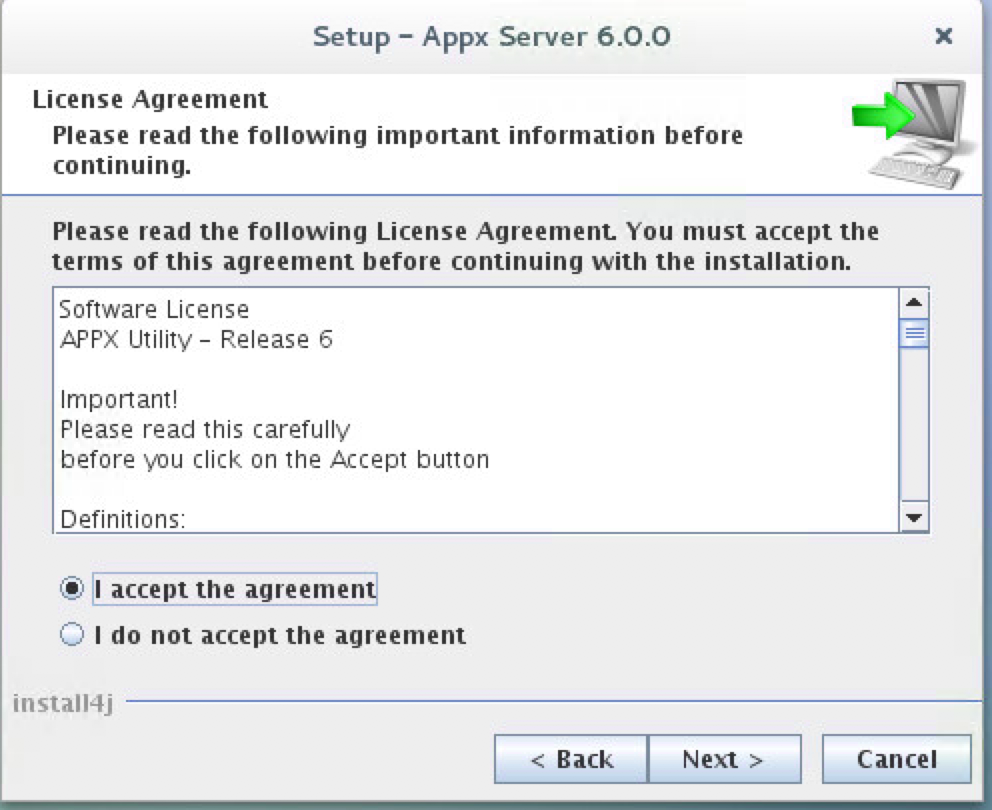992x810 pixels.
Task: Click the scrollbar track below the thumb
Action: coord(913,430)
